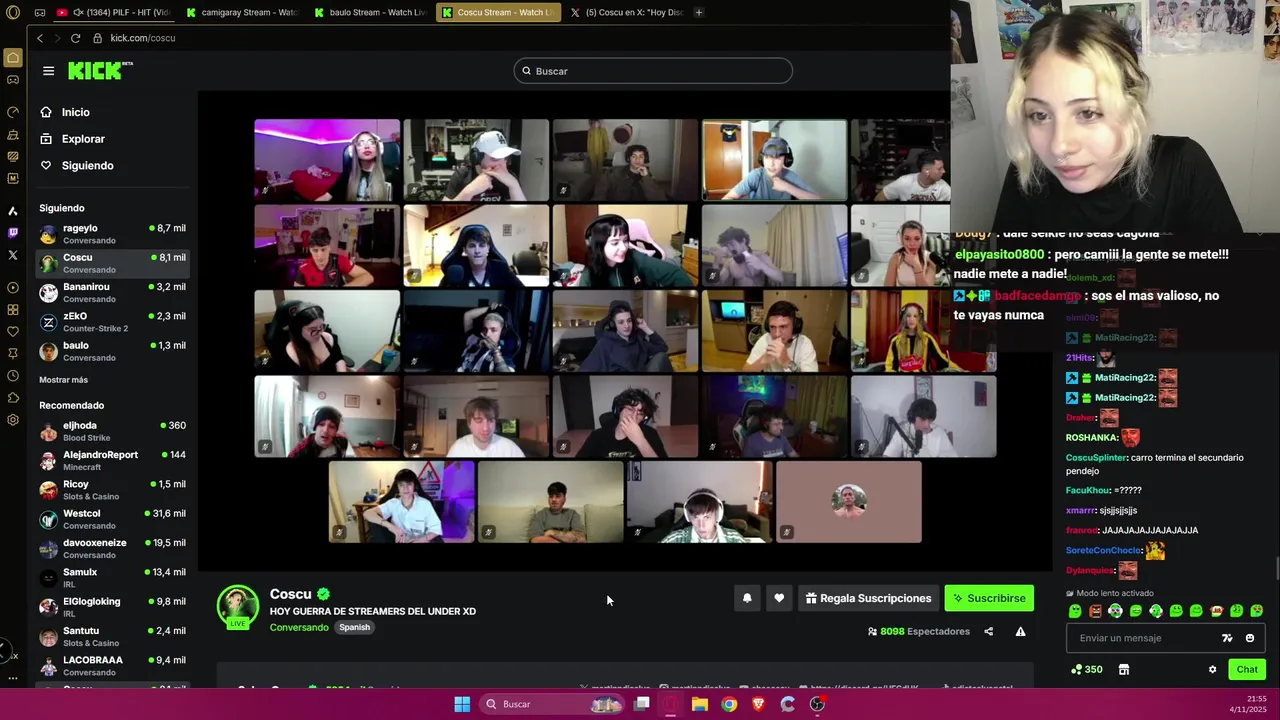Switch to baulo Stream browser tab
Viewport: 1280px width, 720px height.
tap(370, 12)
